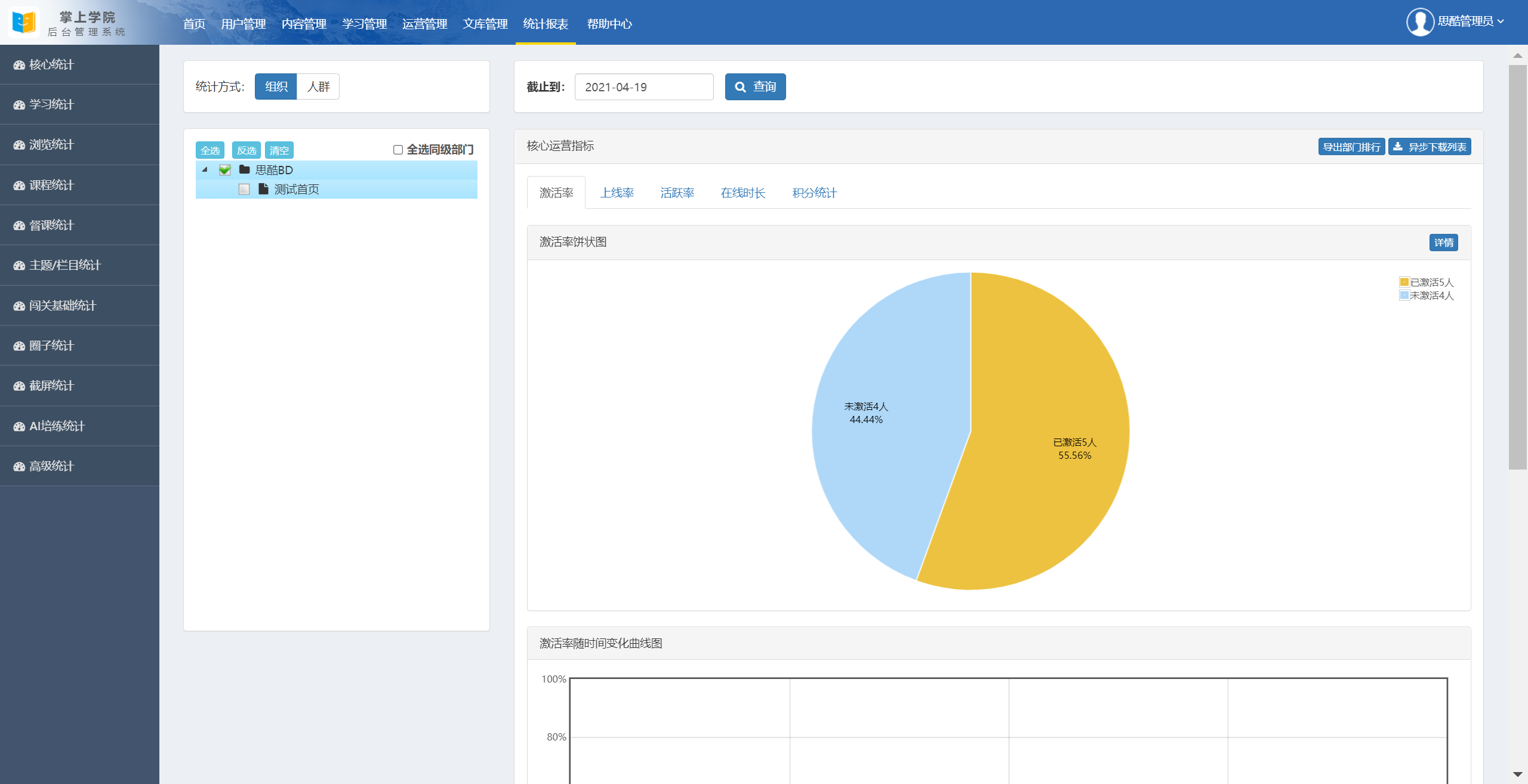The width and height of the screenshot is (1528, 784).
Task: Click the 反选 button
Action: (247, 150)
